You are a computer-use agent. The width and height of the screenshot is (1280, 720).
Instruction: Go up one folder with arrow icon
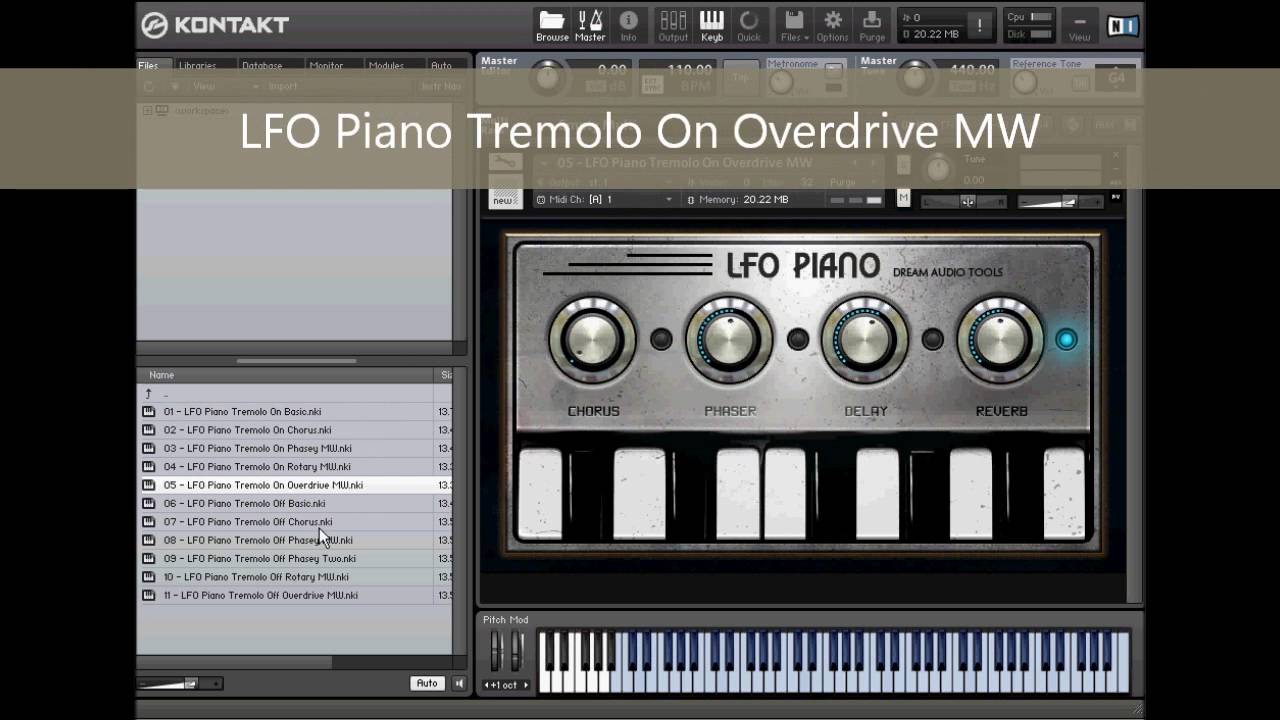[149, 394]
